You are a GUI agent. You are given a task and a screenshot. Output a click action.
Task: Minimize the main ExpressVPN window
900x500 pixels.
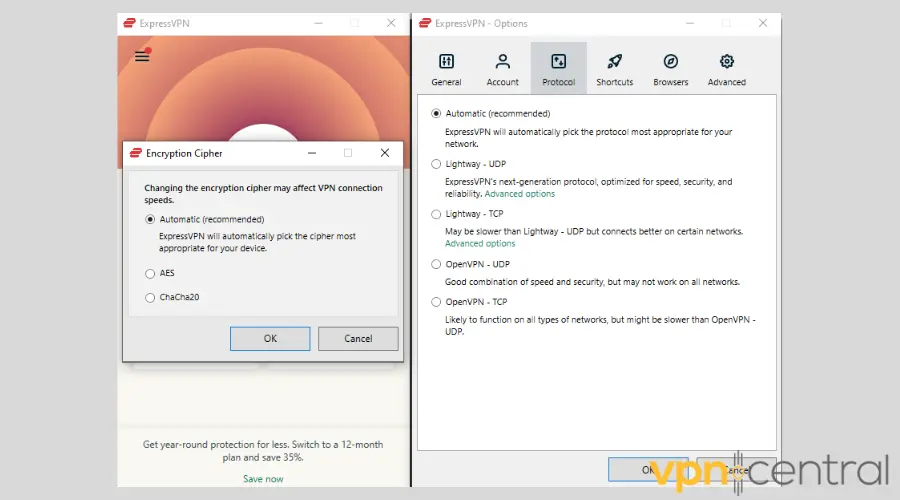[x=318, y=23]
